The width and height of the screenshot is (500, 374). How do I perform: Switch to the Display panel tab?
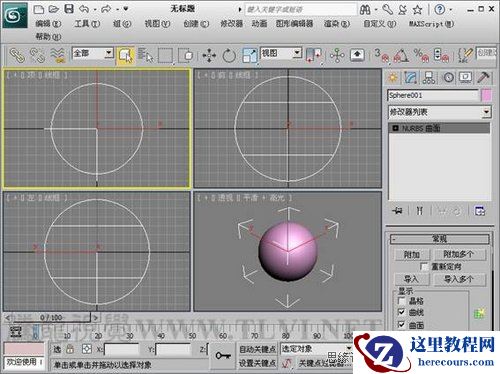465,78
